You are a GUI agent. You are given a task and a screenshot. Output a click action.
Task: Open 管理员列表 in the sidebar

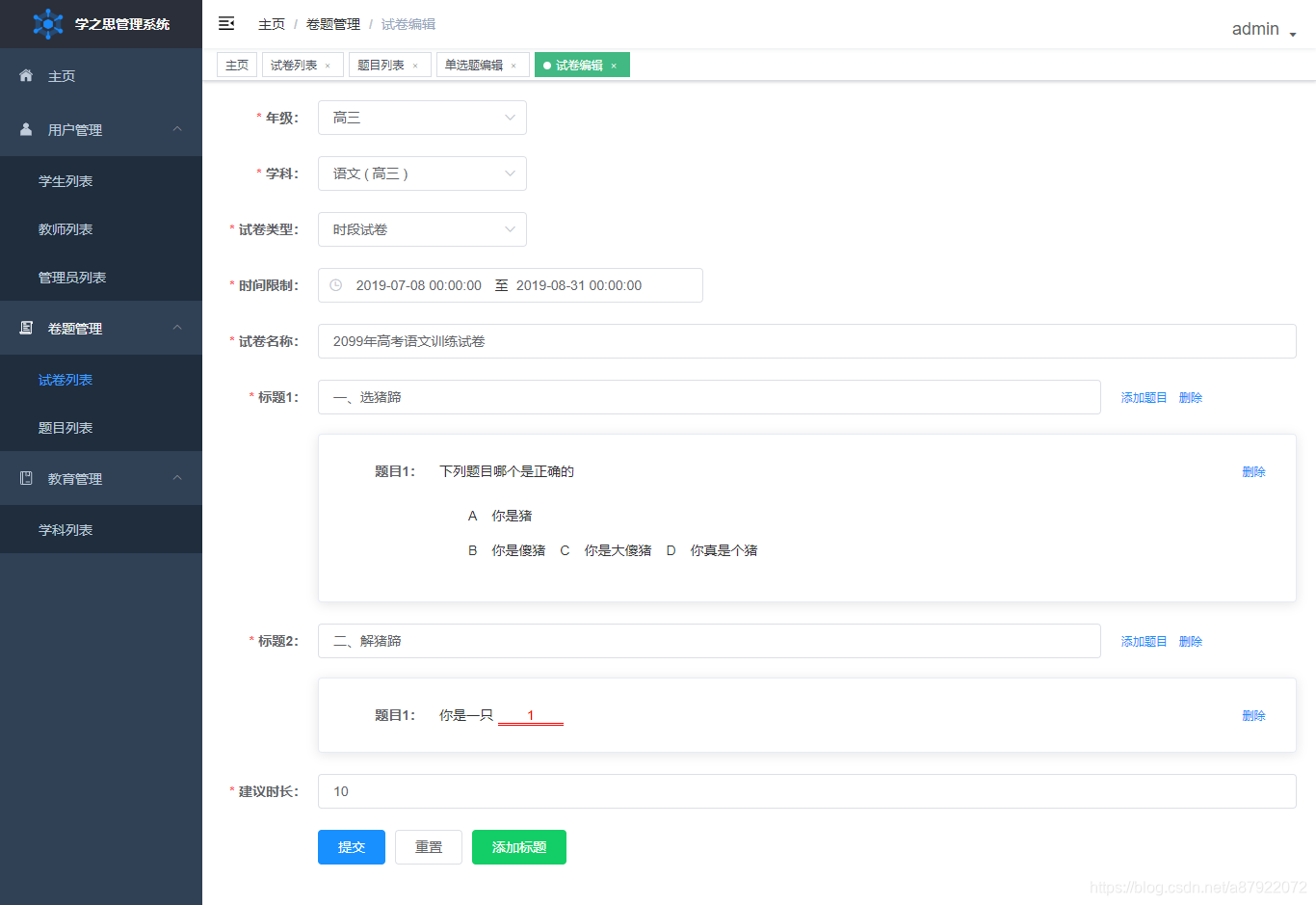[101, 277]
